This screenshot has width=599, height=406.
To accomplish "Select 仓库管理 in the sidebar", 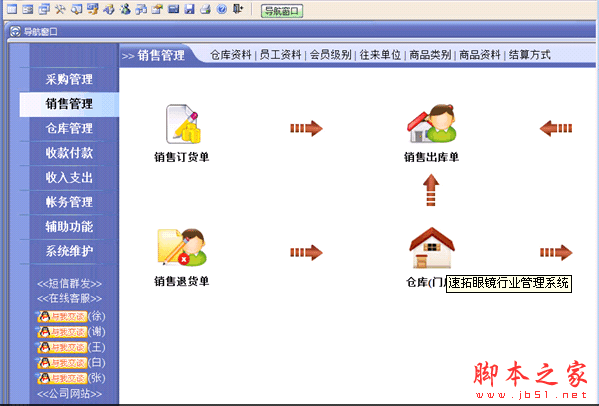I will point(70,128).
